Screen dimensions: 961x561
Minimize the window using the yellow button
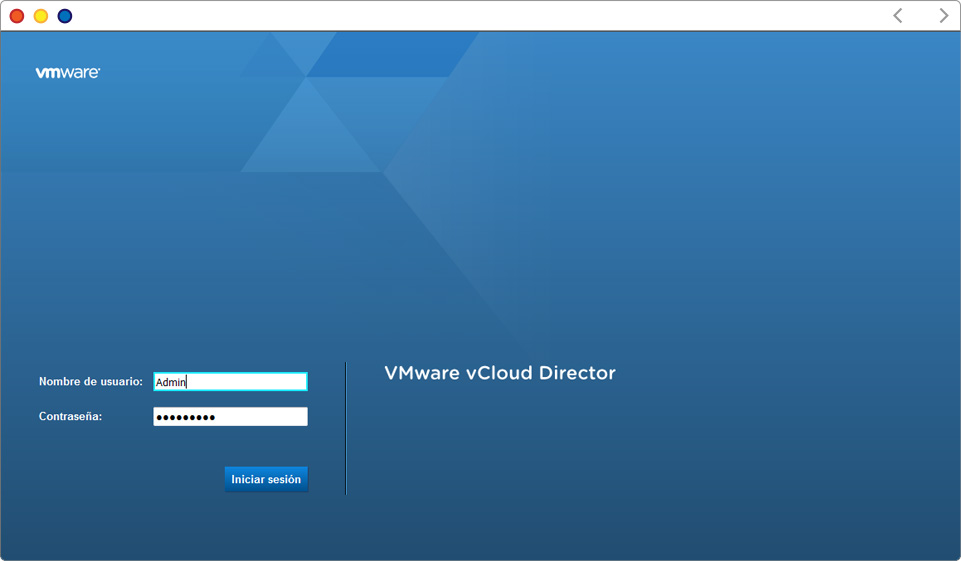(x=41, y=16)
